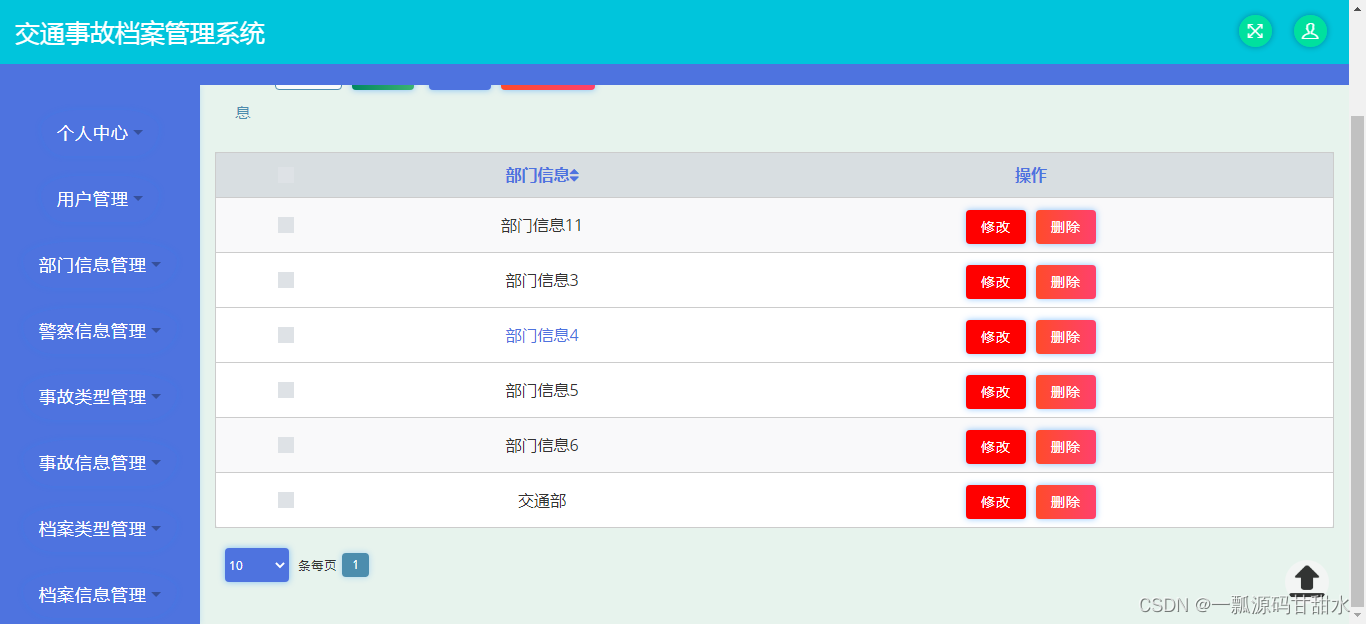Check the box for 部门信息11
Viewport: 1366px width, 624px height.
(286, 225)
